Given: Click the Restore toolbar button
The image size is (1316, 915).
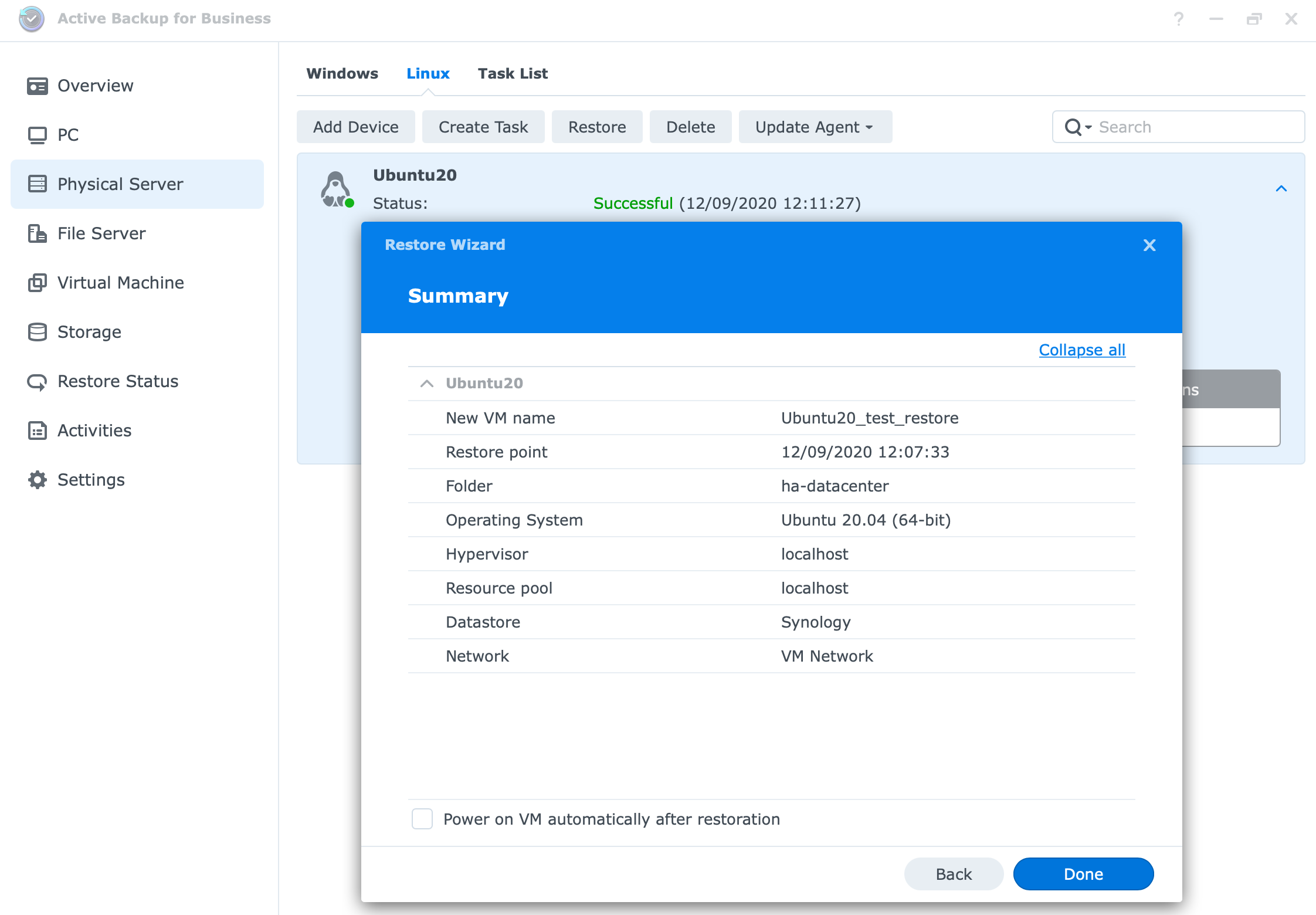Looking at the screenshot, I should tap(597, 127).
